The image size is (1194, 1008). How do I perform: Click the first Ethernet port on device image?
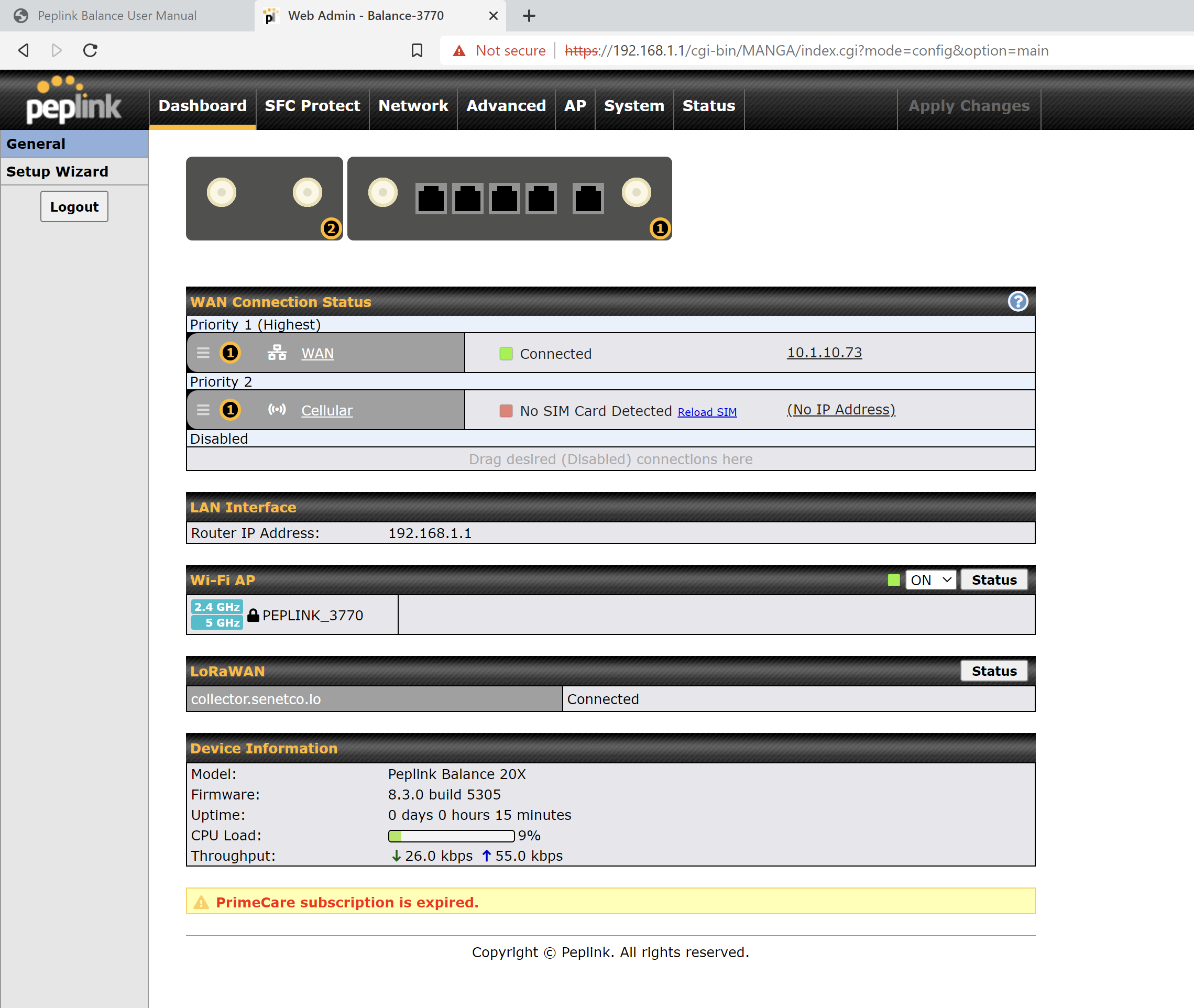pos(431,198)
